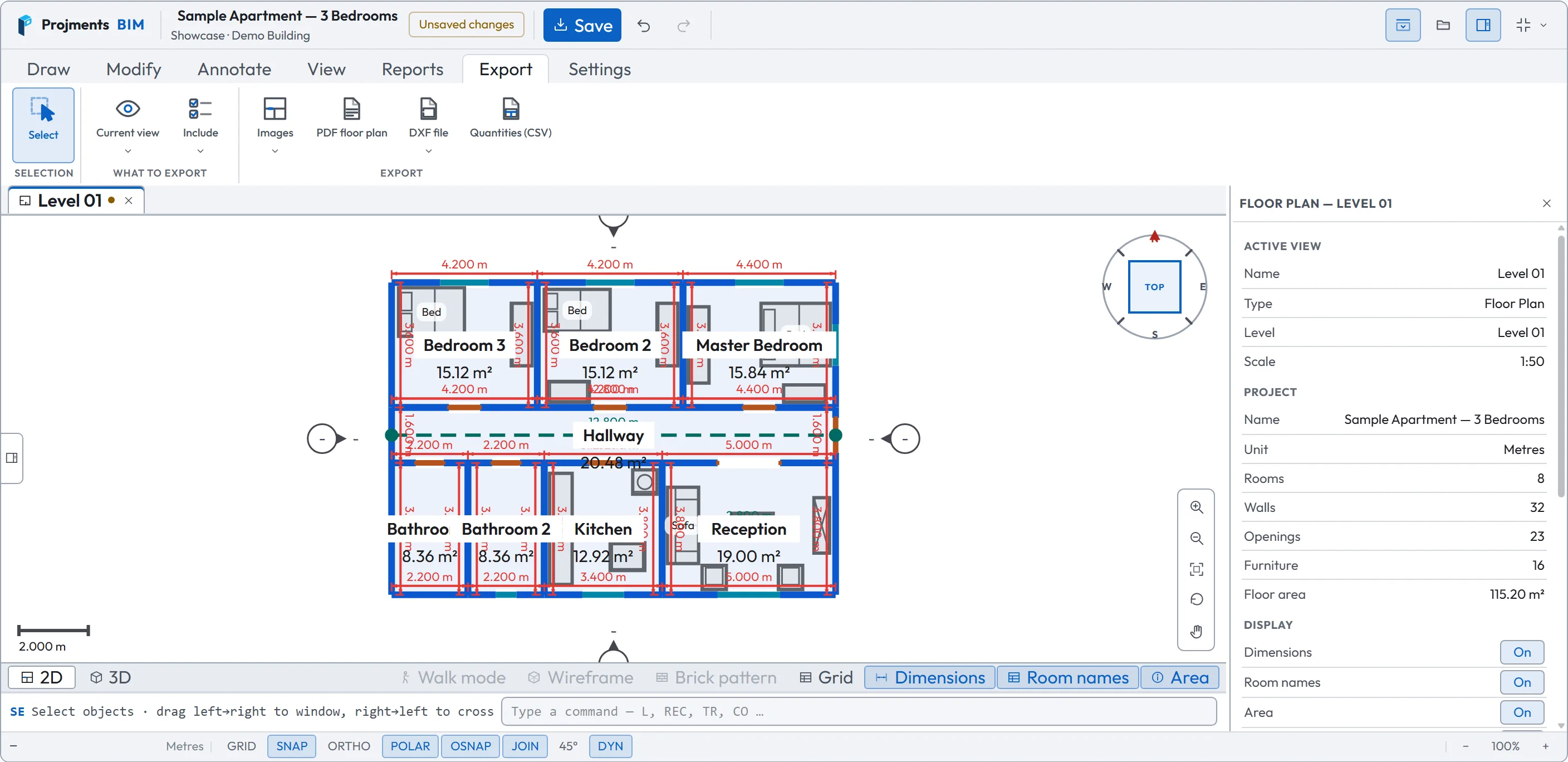1568x762 pixels.
Task: Click the Save button
Action: pos(582,25)
